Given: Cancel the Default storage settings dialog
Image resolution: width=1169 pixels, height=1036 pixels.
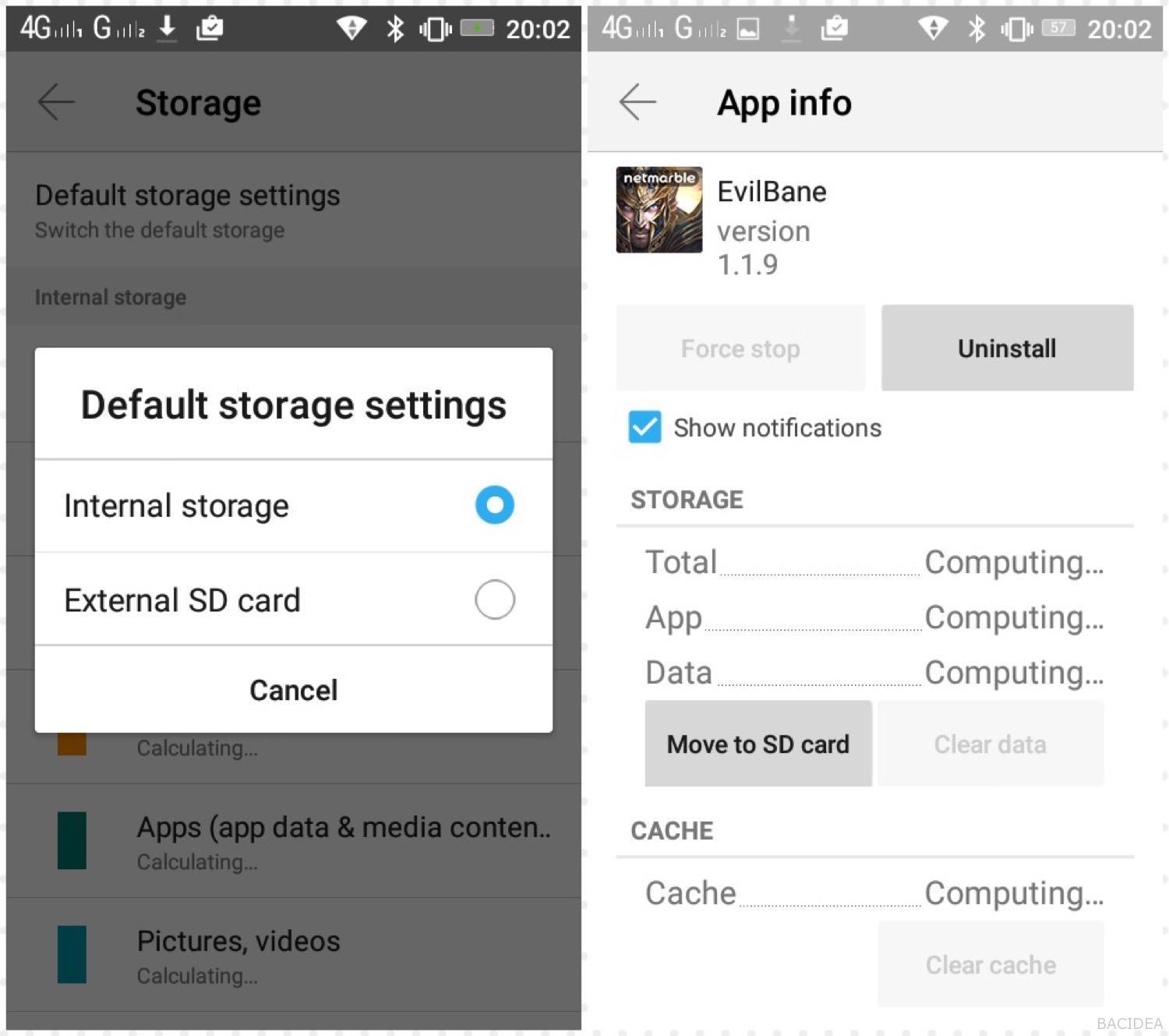Looking at the screenshot, I should tap(294, 690).
